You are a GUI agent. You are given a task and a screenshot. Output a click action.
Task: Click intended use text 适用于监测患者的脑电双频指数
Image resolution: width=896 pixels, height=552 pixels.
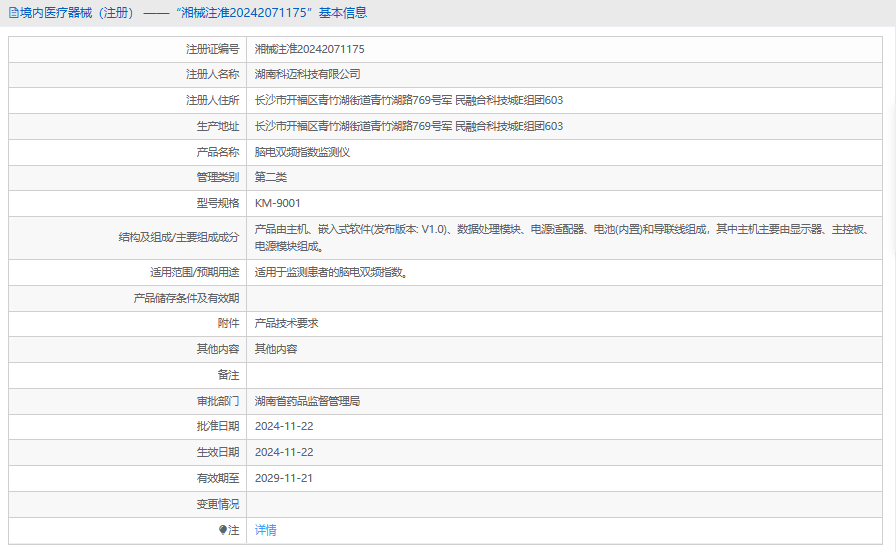[331, 273]
